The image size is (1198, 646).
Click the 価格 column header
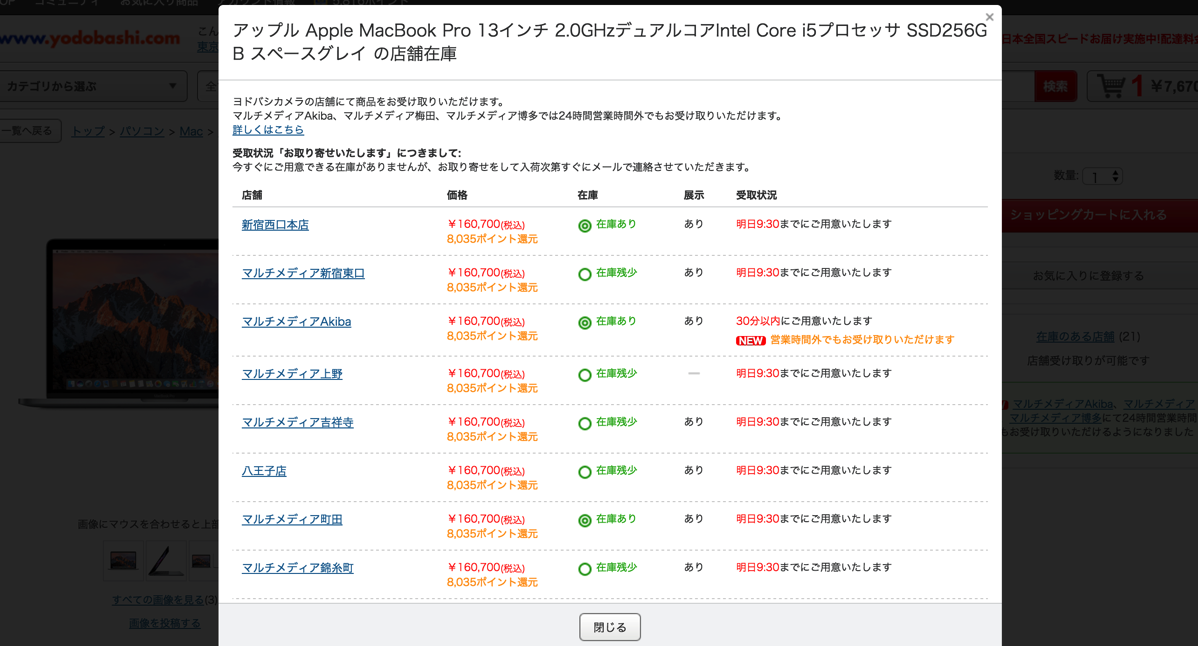(x=457, y=195)
